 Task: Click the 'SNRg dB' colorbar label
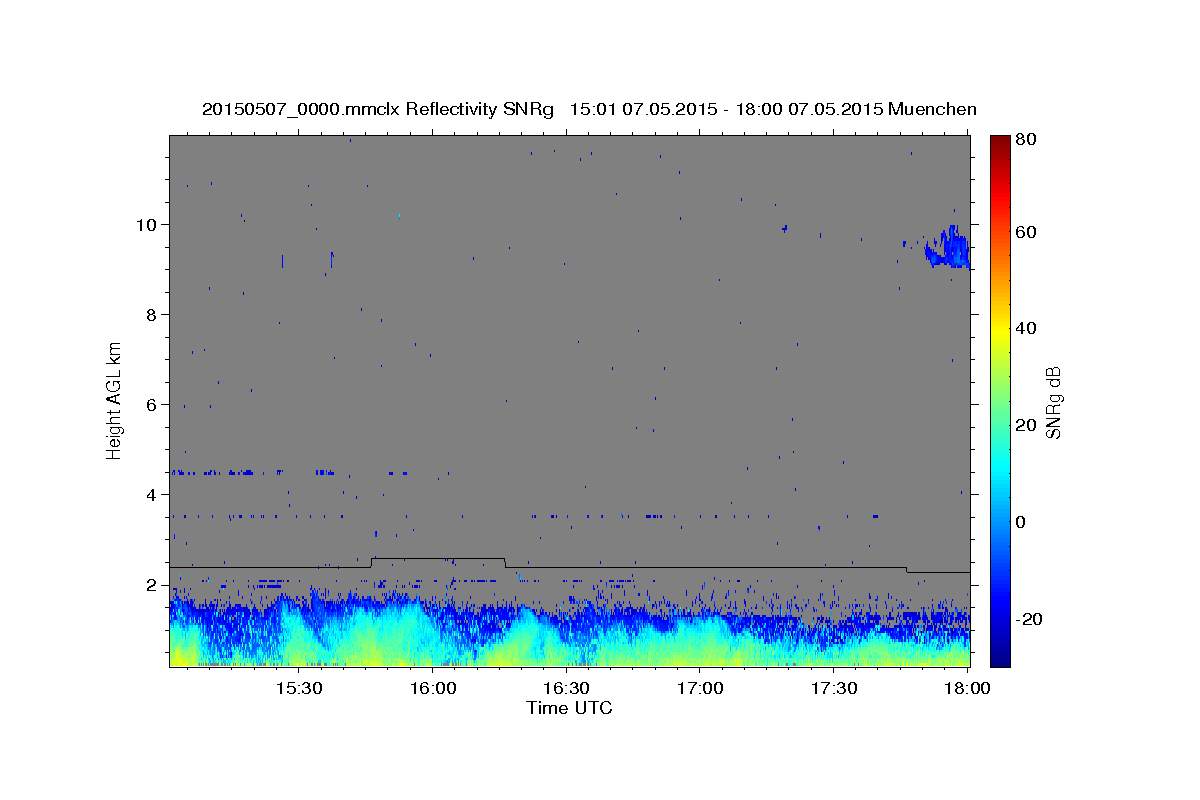coord(1054,401)
